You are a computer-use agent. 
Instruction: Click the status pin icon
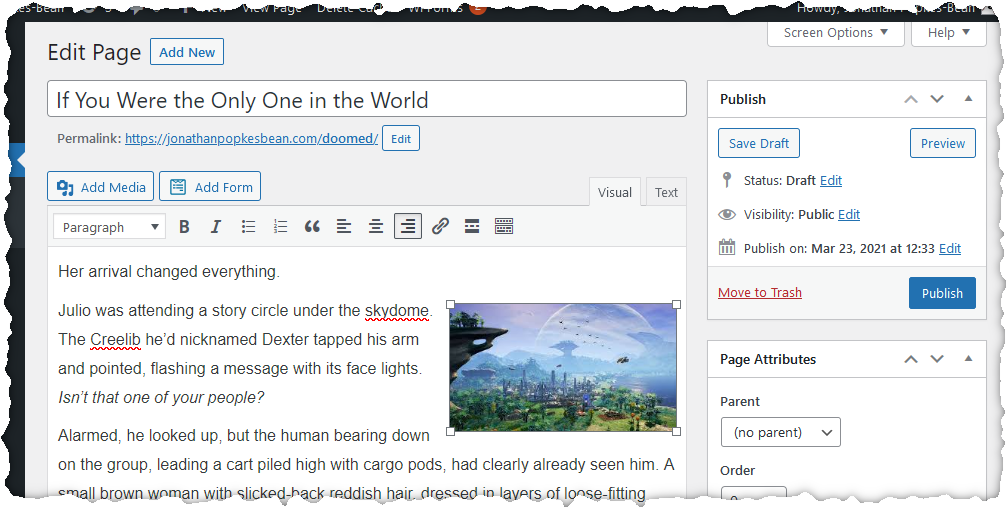coord(726,180)
